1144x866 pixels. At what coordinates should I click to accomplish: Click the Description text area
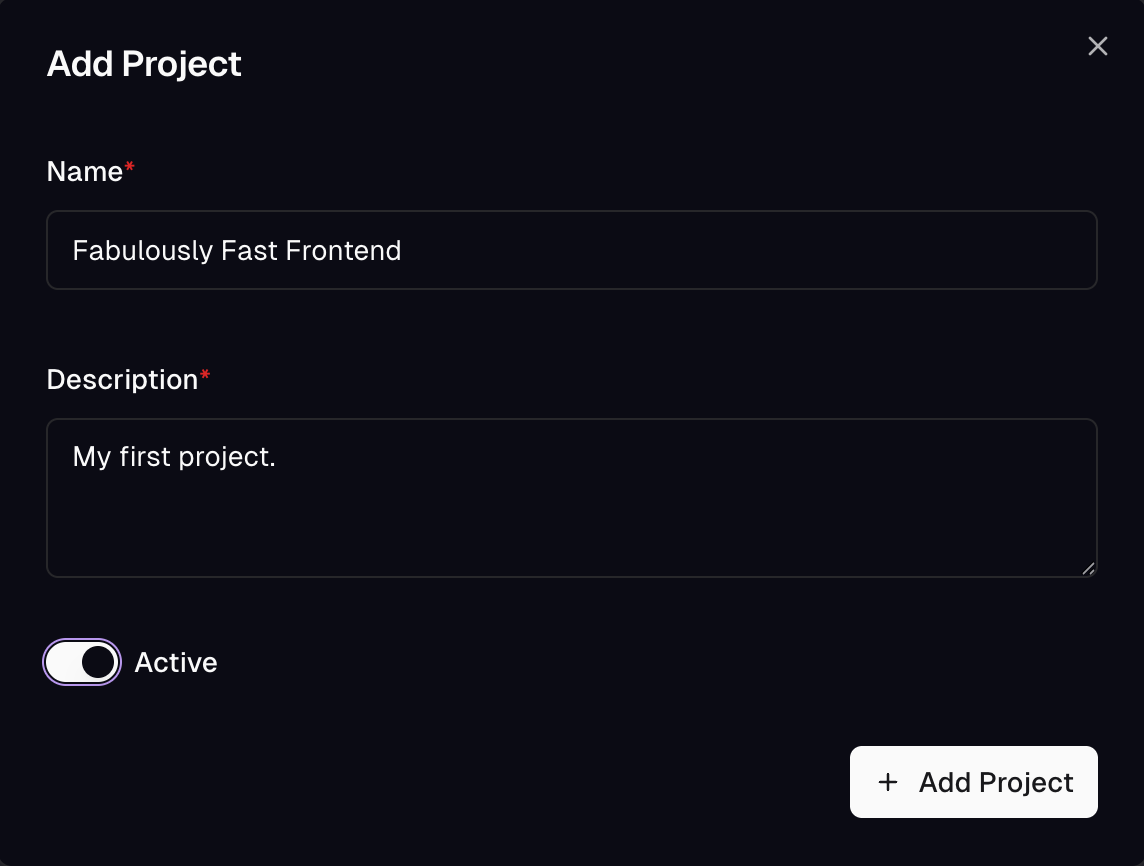pyautogui.click(x=571, y=497)
